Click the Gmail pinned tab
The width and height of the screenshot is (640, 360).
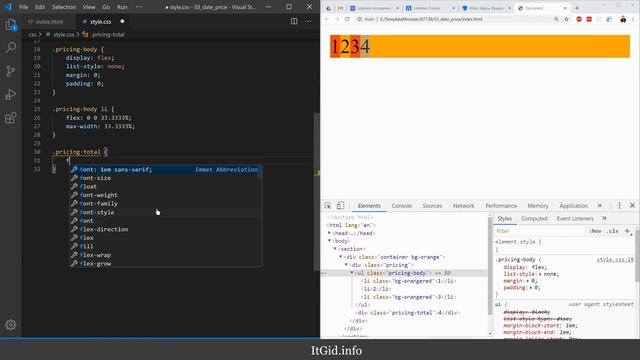point(340,8)
